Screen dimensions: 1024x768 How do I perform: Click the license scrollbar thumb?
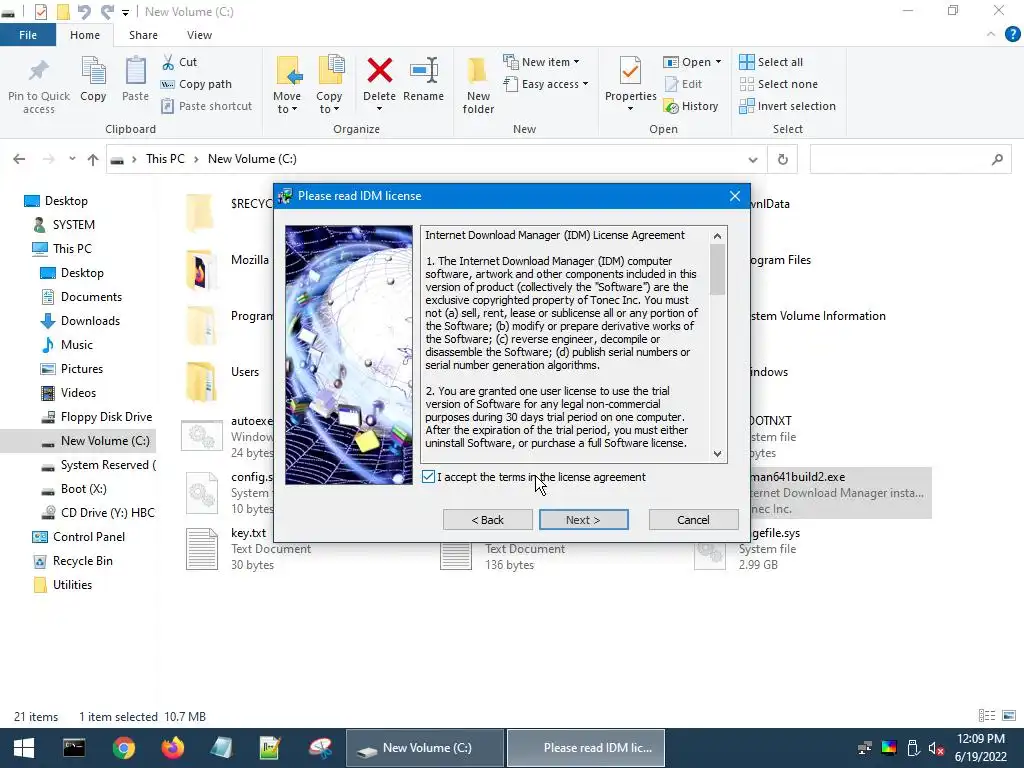click(x=717, y=269)
